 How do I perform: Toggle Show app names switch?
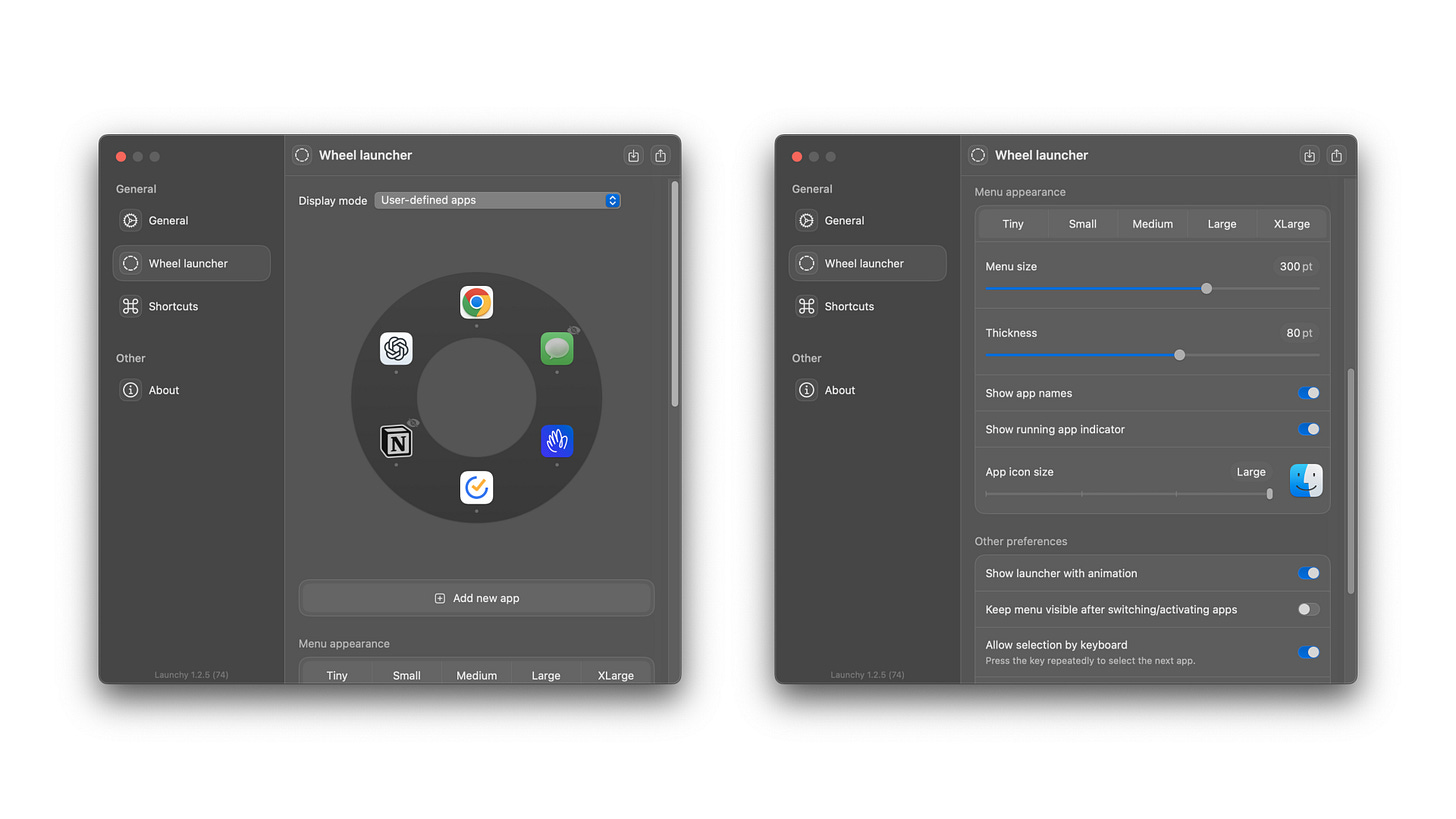click(1308, 393)
